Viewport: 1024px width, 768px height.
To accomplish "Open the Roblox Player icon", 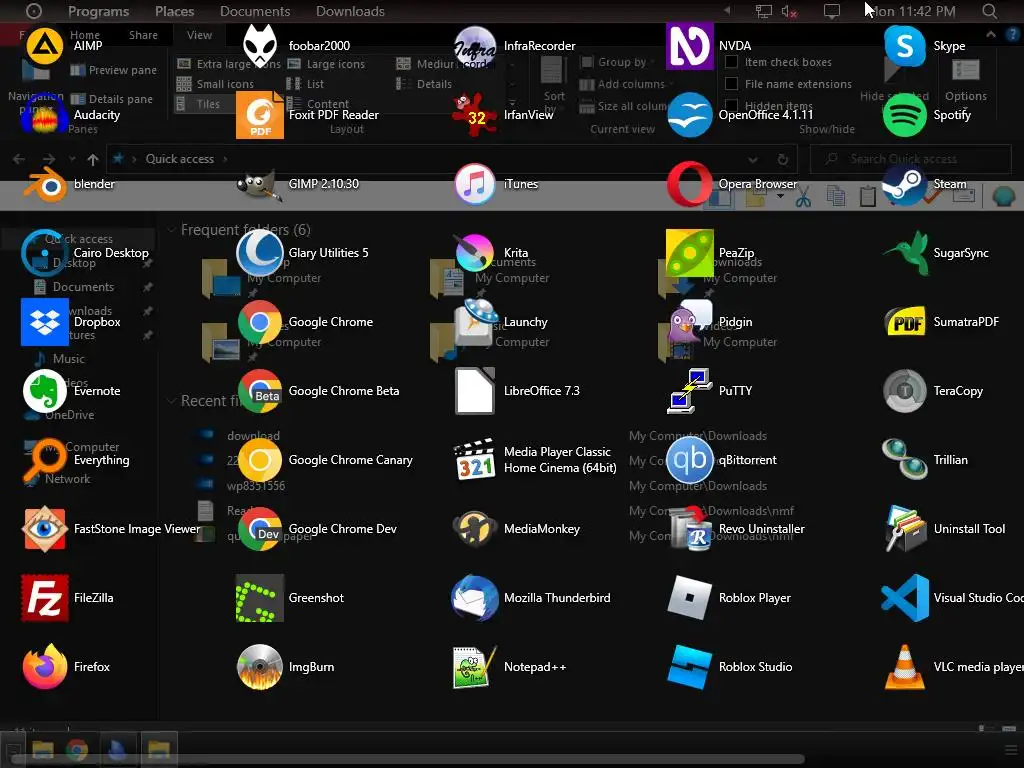I will pos(690,598).
